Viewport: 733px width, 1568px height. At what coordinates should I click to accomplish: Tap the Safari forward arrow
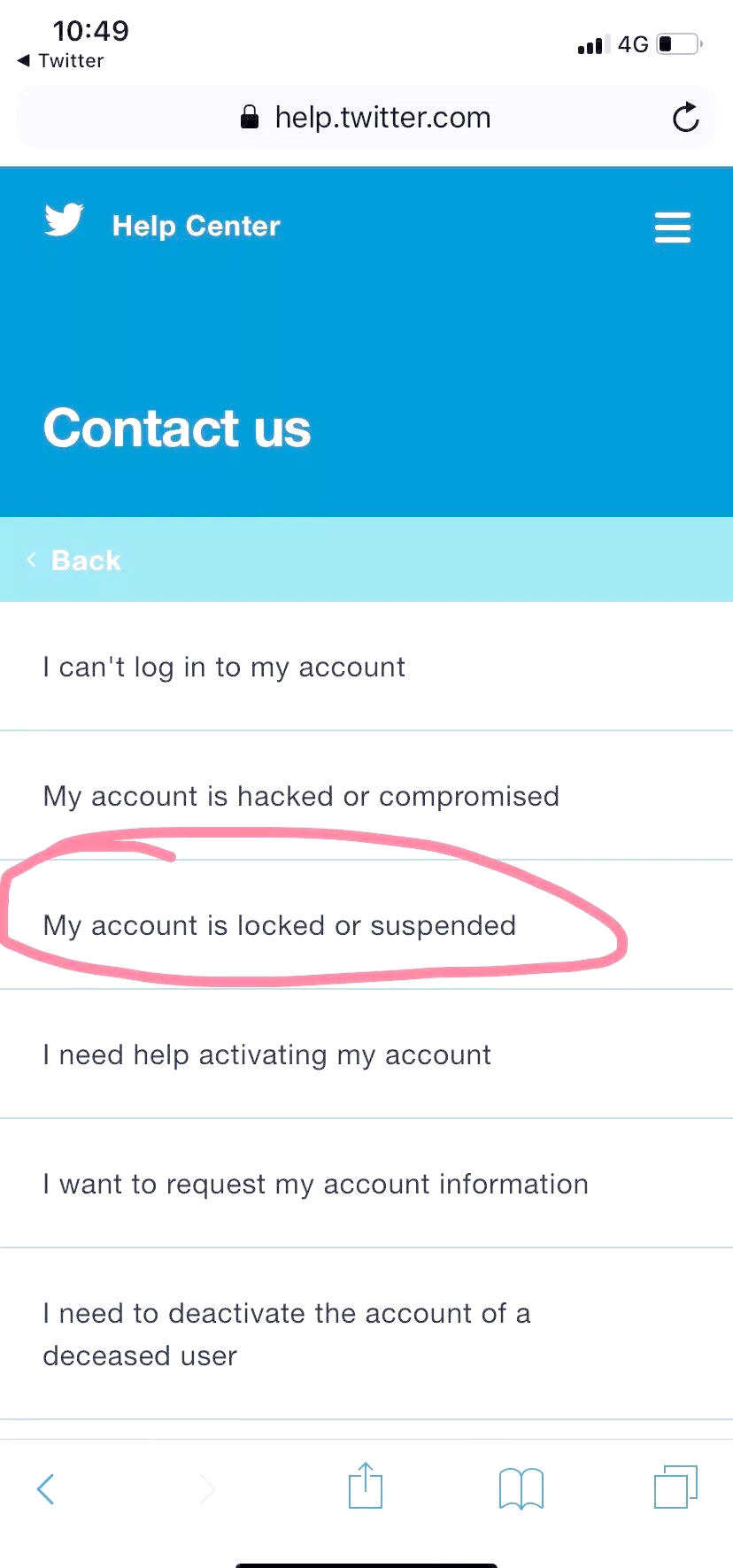[x=207, y=1488]
